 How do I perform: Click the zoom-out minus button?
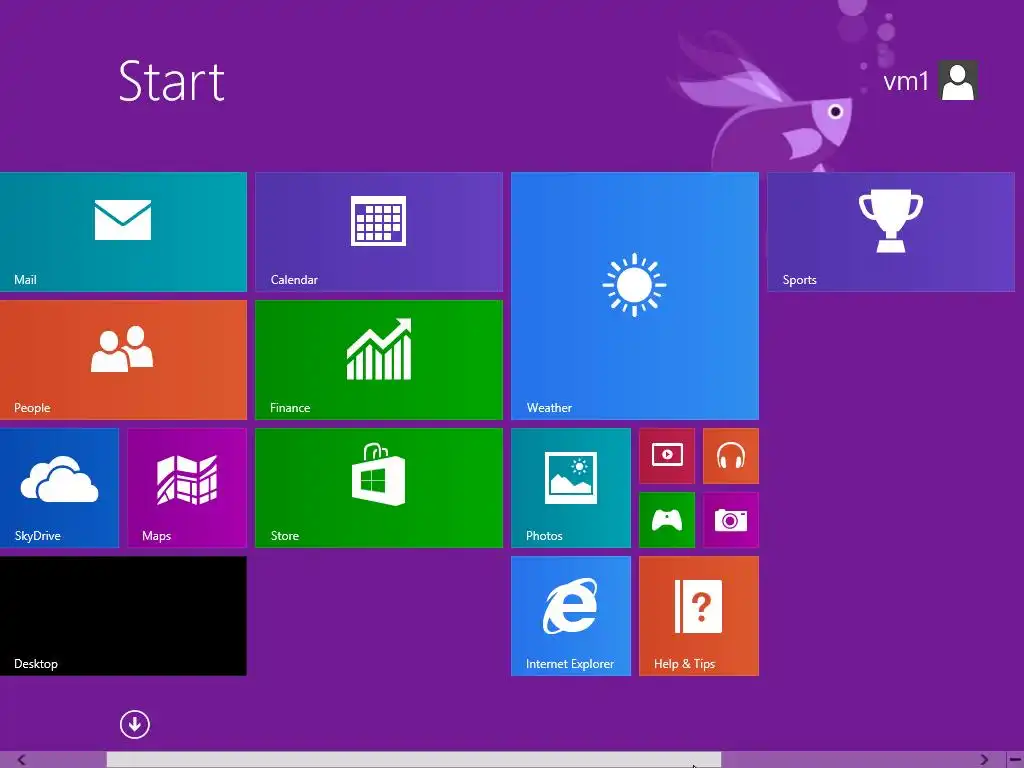[x=1015, y=760]
